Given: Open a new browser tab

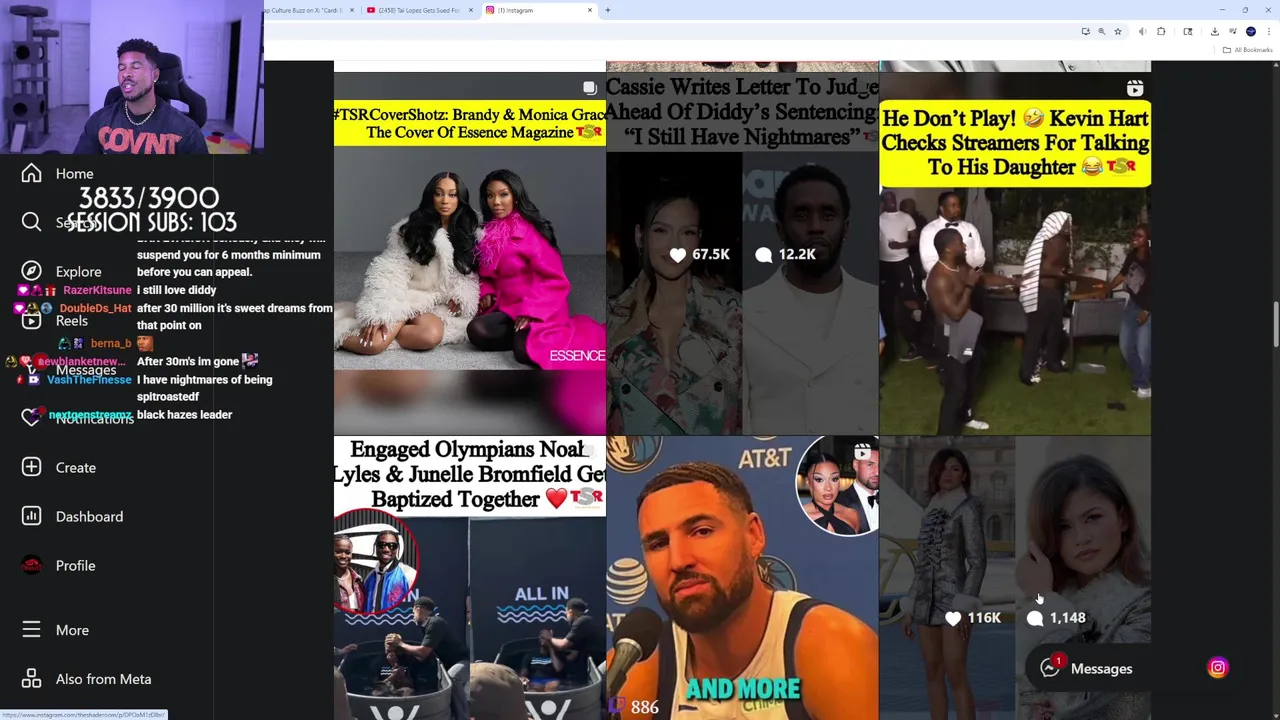Looking at the screenshot, I should tap(608, 10).
